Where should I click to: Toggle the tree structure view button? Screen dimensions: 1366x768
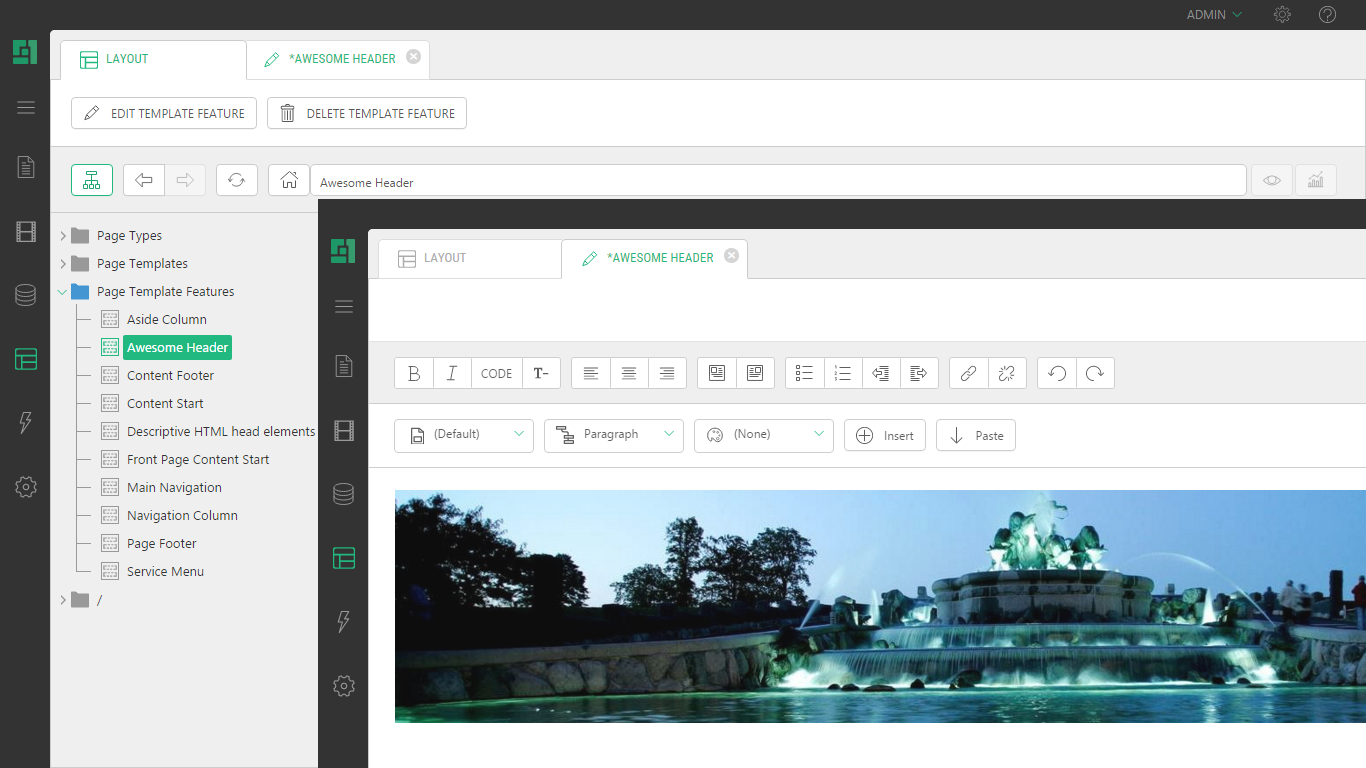tap(92, 180)
